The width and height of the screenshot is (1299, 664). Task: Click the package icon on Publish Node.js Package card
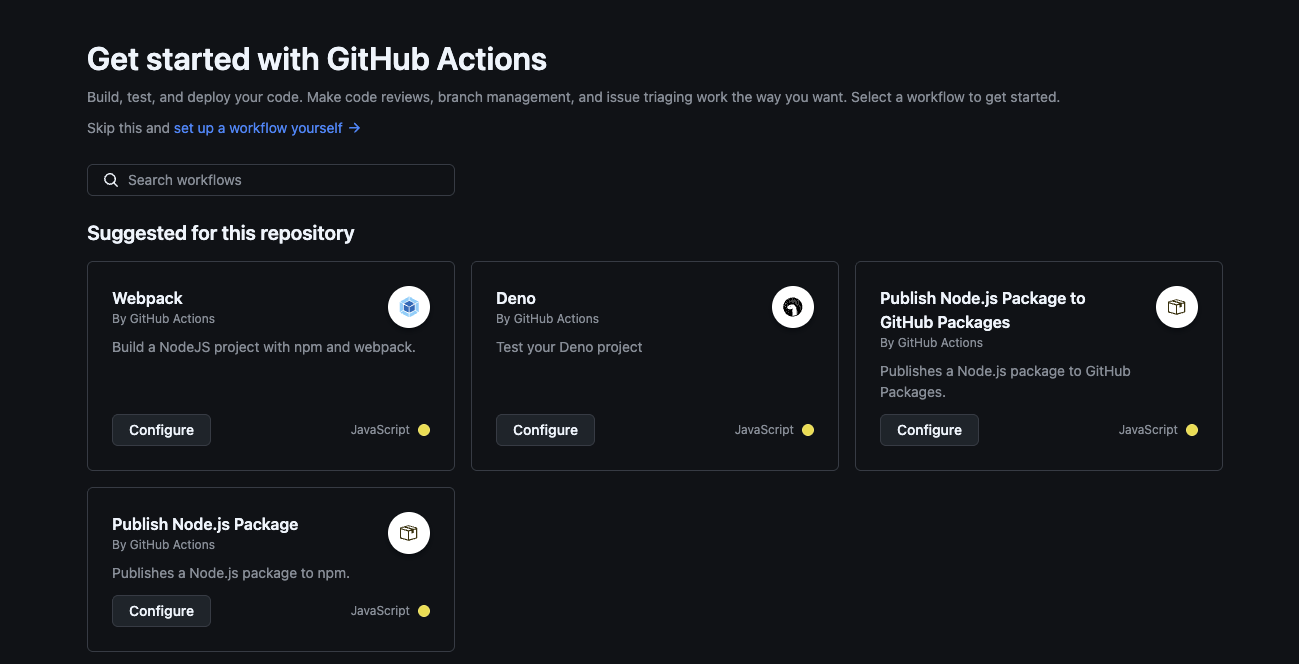click(409, 533)
